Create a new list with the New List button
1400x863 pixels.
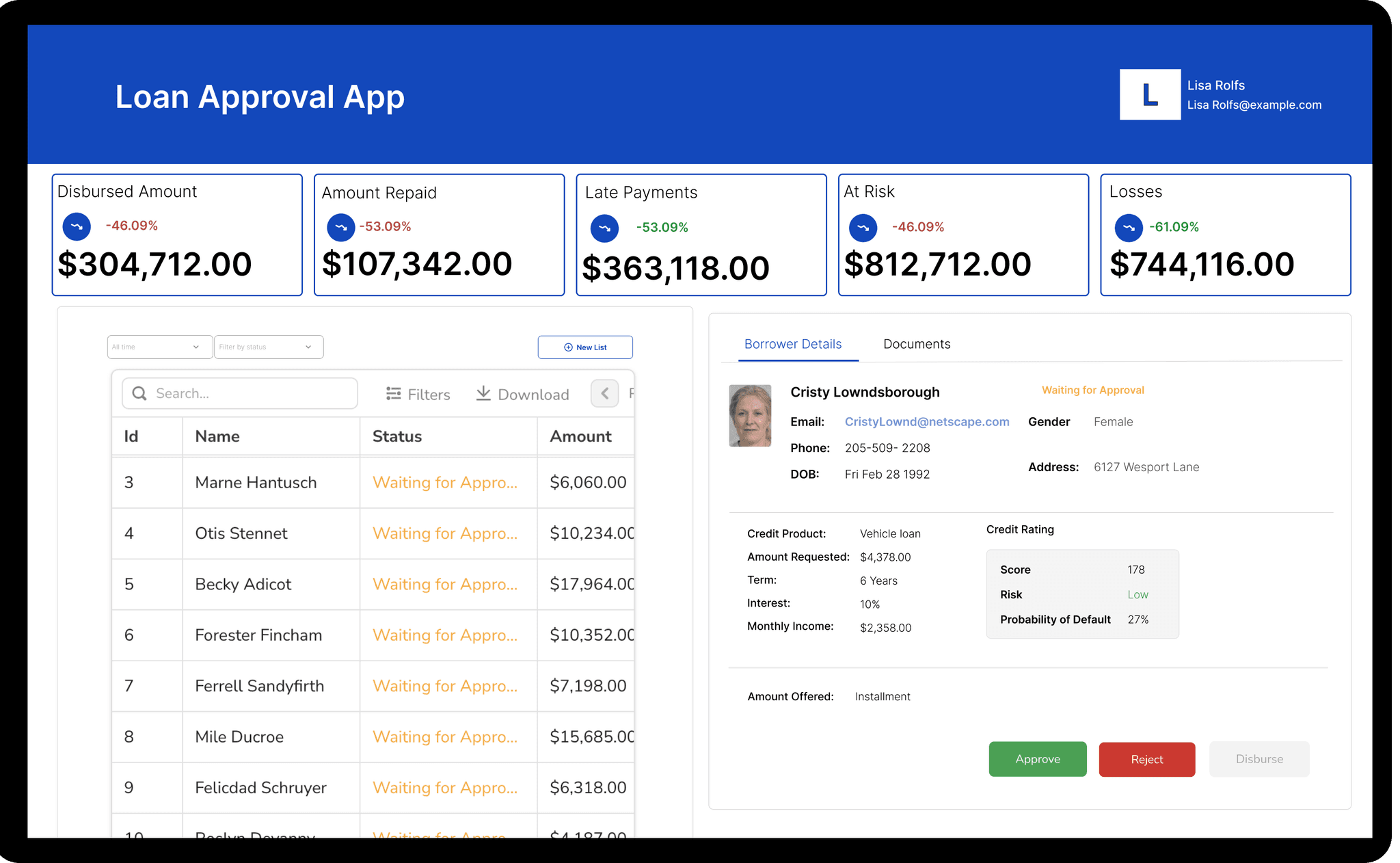[x=584, y=347]
